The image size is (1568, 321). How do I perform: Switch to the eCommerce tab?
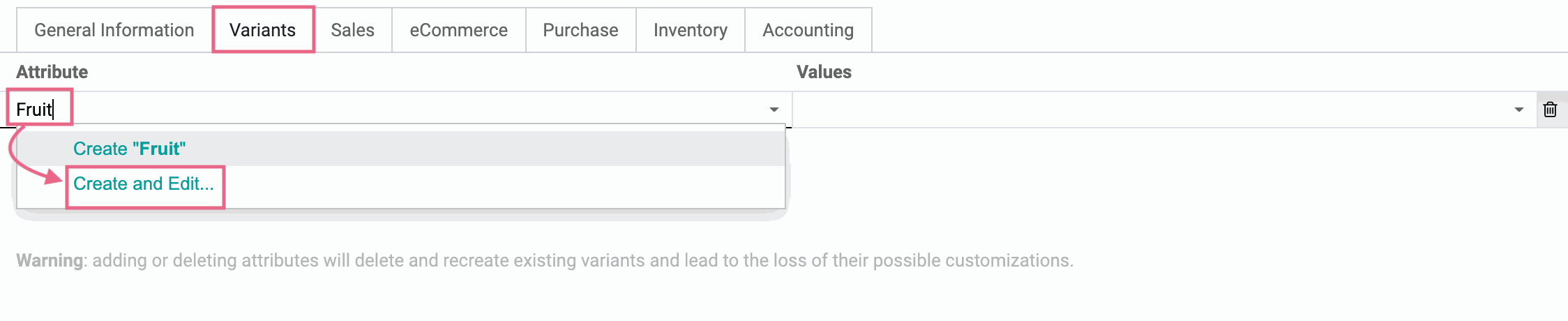[x=459, y=30]
